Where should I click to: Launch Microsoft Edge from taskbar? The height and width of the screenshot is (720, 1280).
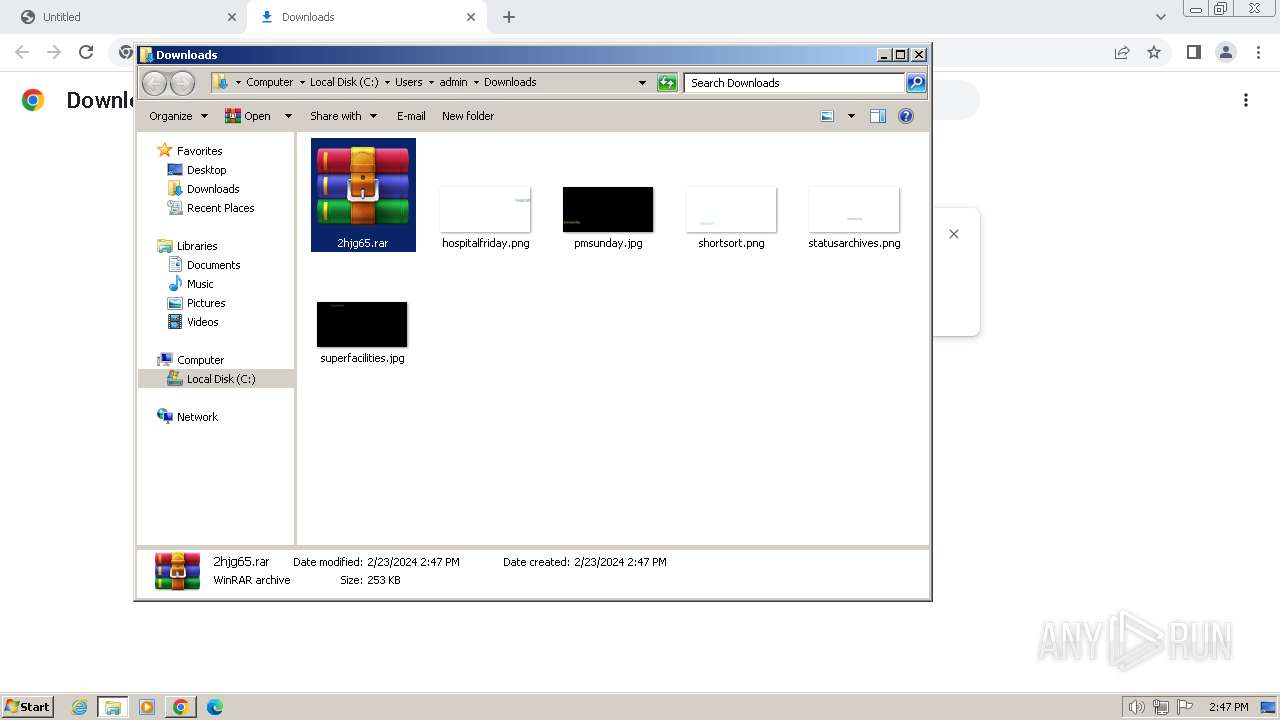pos(215,707)
